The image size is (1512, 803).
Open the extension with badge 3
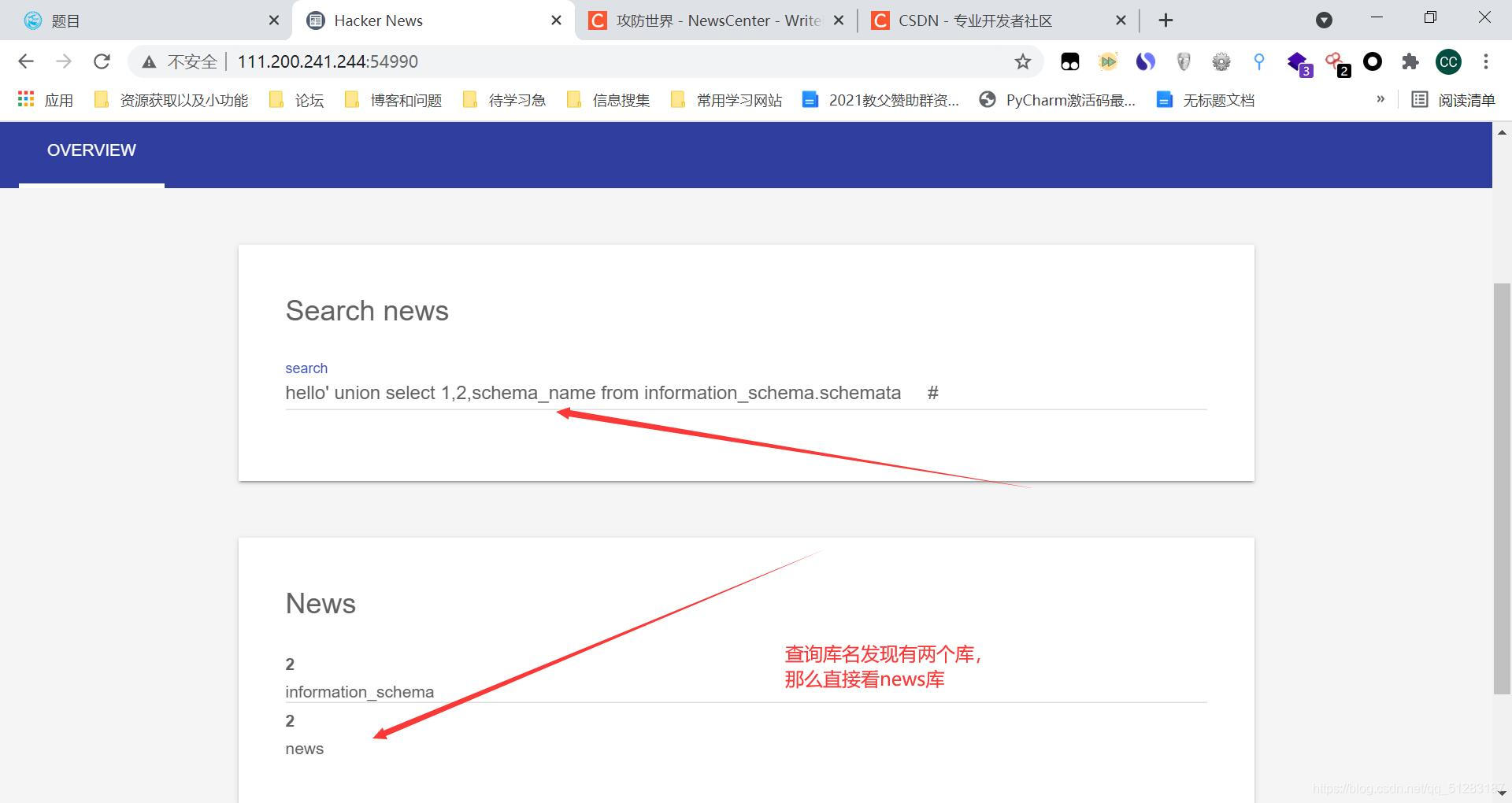1298,63
